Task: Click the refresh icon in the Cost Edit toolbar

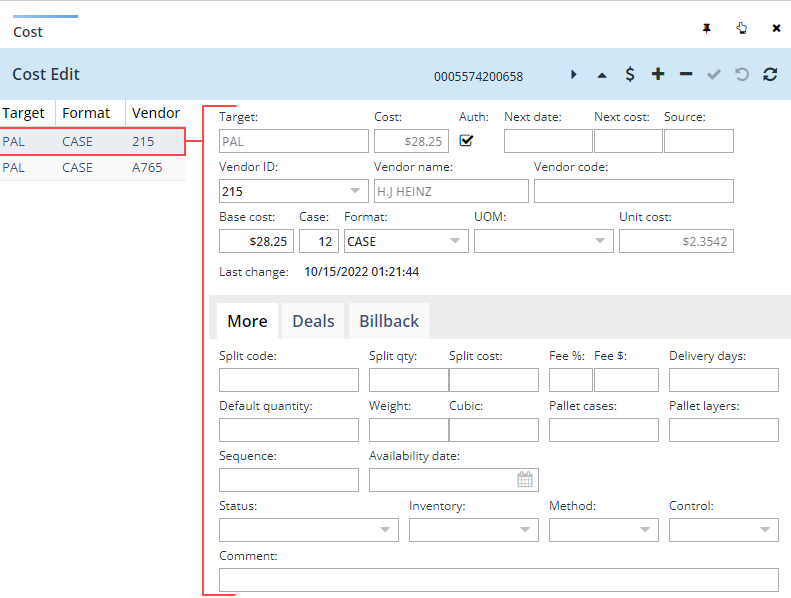Action: pyautogui.click(x=769, y=74)
